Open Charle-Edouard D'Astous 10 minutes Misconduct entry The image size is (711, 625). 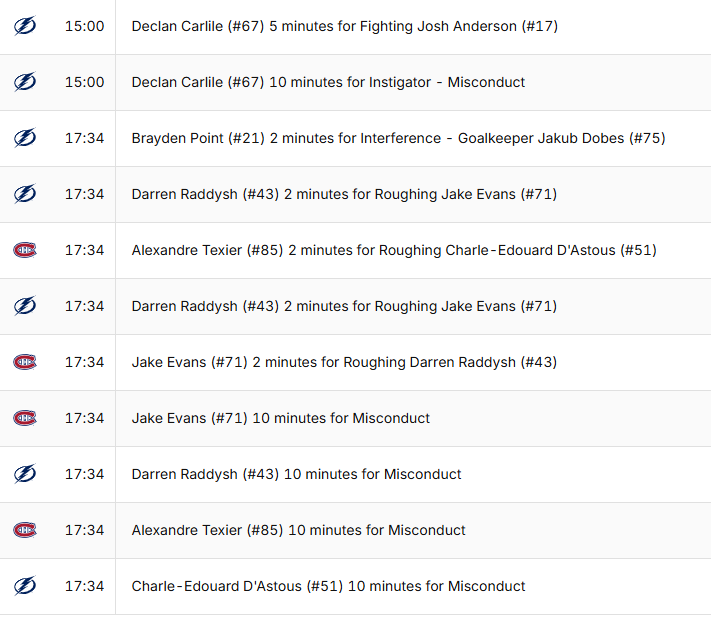tap(328, 586)
